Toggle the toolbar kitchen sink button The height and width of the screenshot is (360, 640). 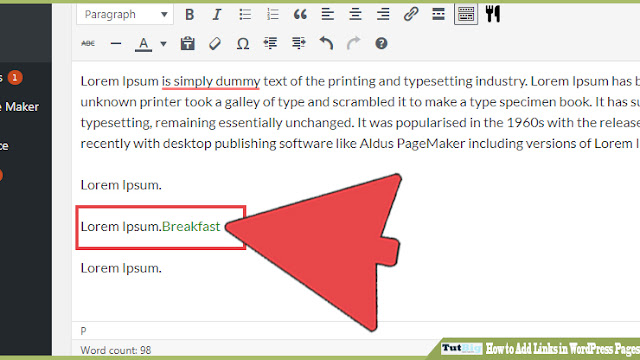pyautogui.click(x=466, y=14)
